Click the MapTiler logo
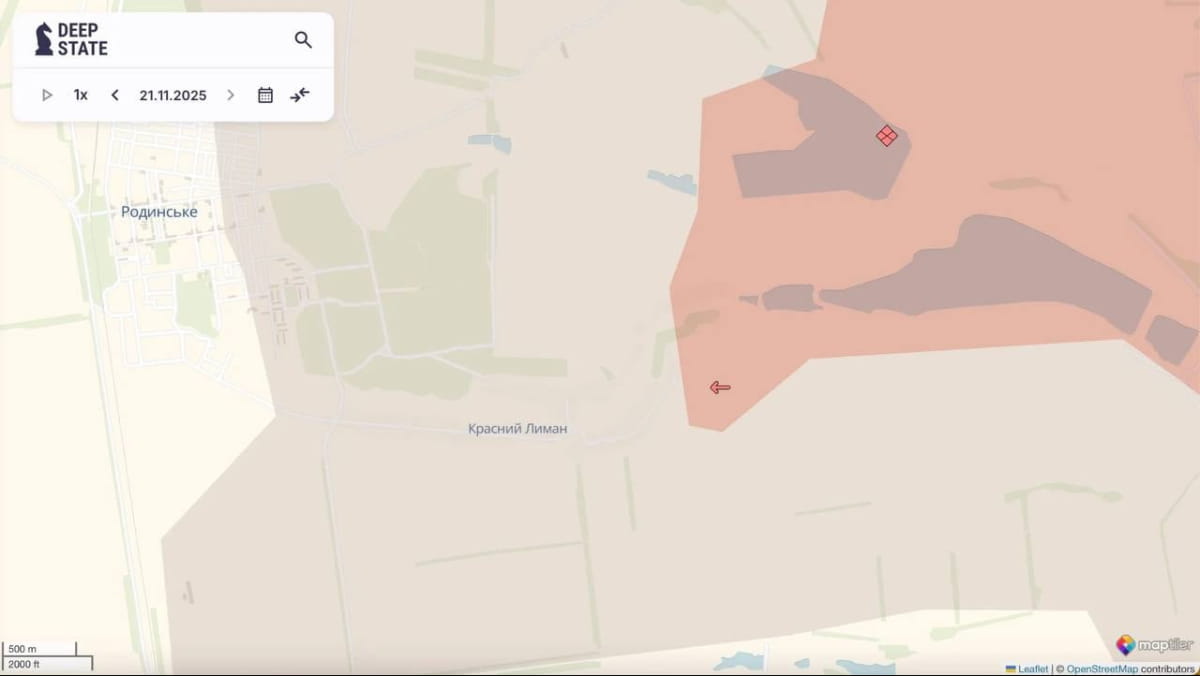Image resolution: width=1200 pixels, height=676 pixels. click(x=1155, y=645)
